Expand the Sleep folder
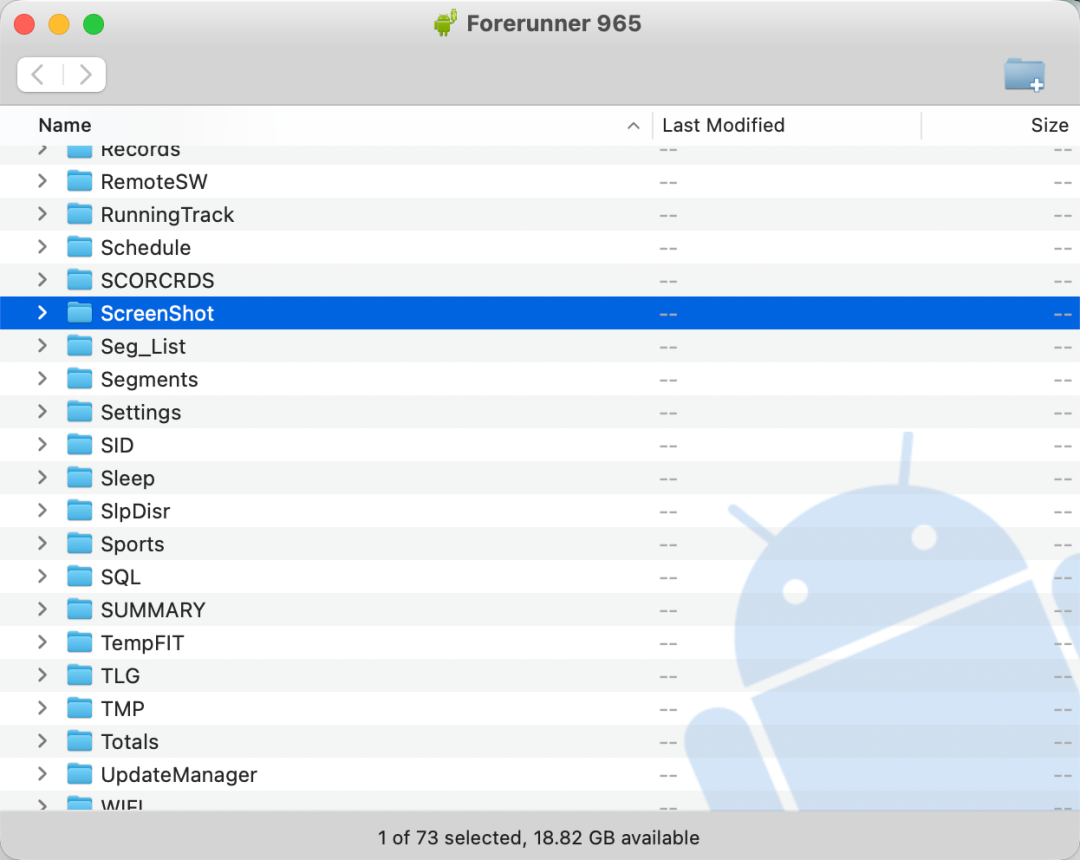The image size is (1080, 860). [43, 477]
